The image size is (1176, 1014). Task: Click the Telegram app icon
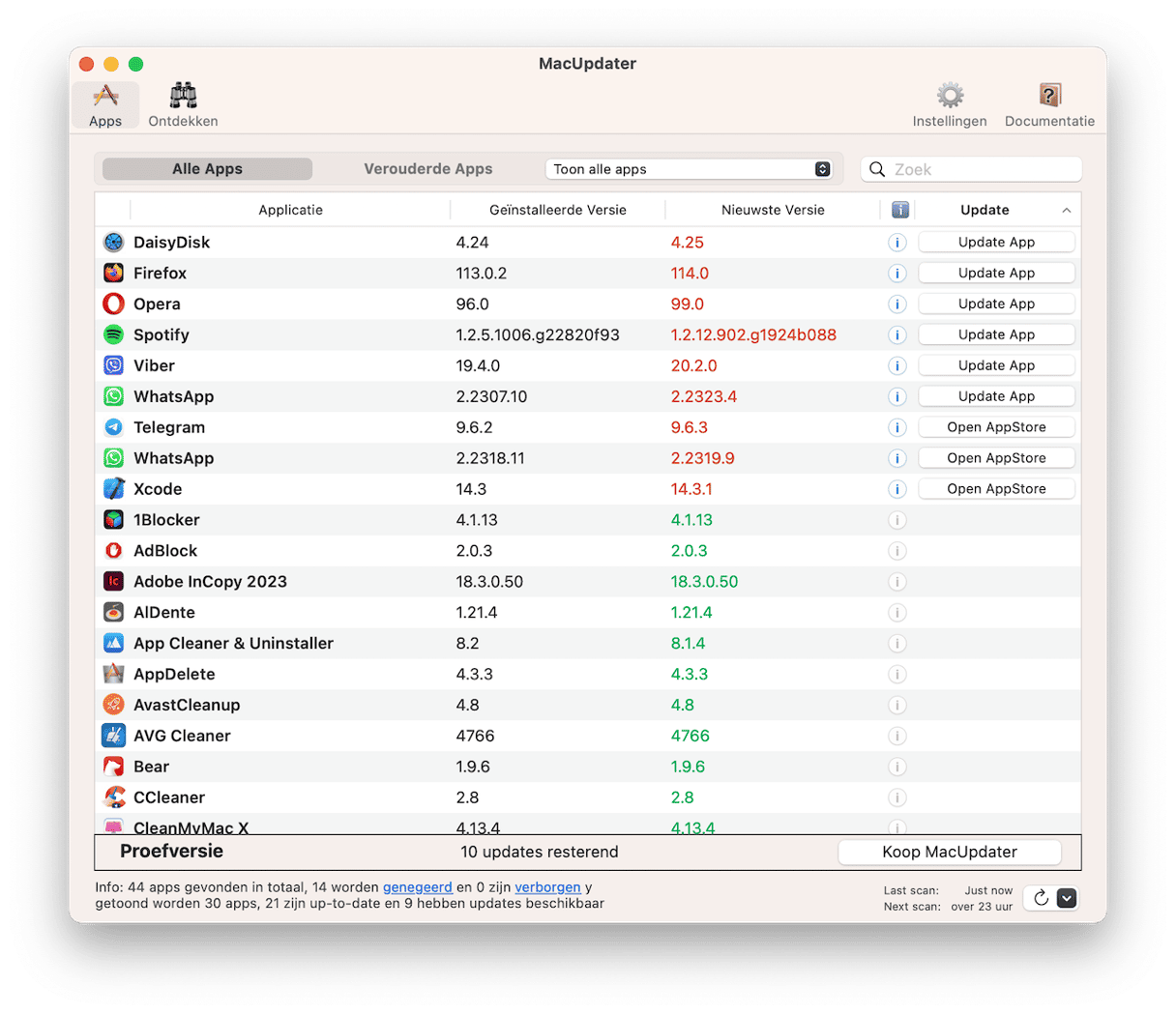point(113,427)
